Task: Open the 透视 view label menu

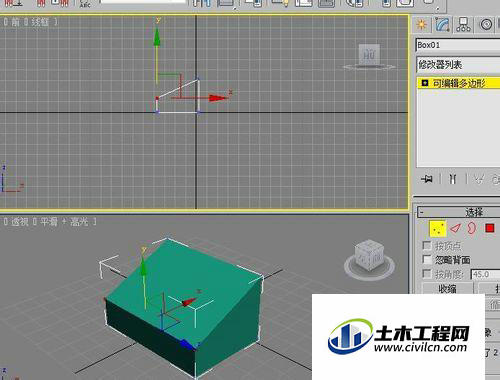Action: coord(20,222)
